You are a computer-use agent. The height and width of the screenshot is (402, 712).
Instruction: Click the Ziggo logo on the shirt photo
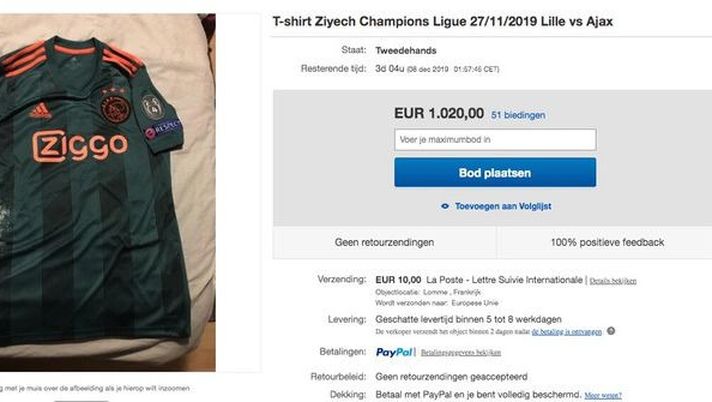(80, 146)
